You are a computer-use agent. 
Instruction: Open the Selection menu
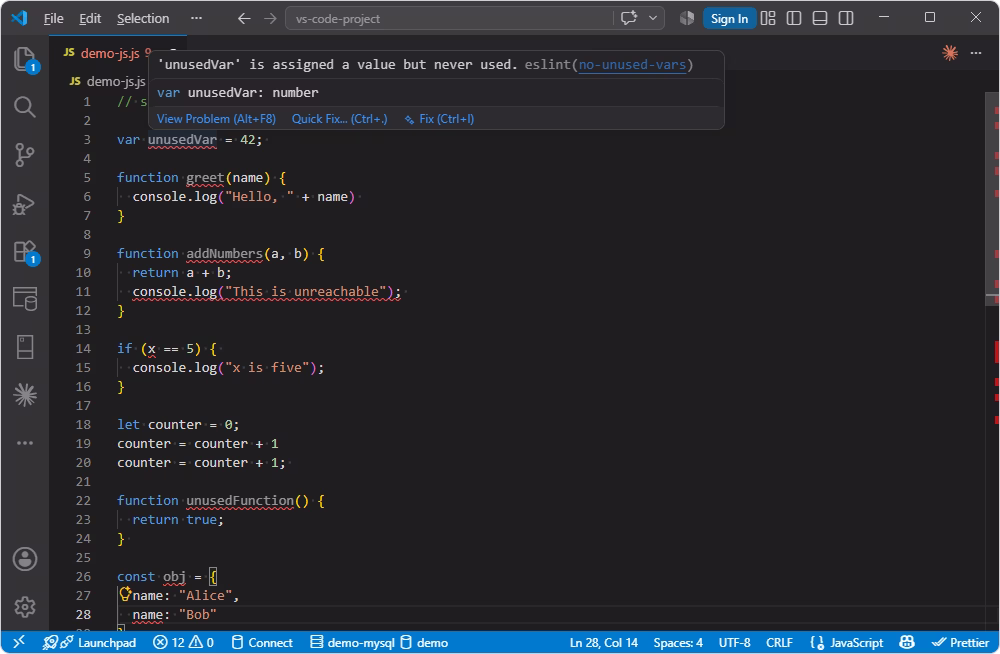[143, 19]
